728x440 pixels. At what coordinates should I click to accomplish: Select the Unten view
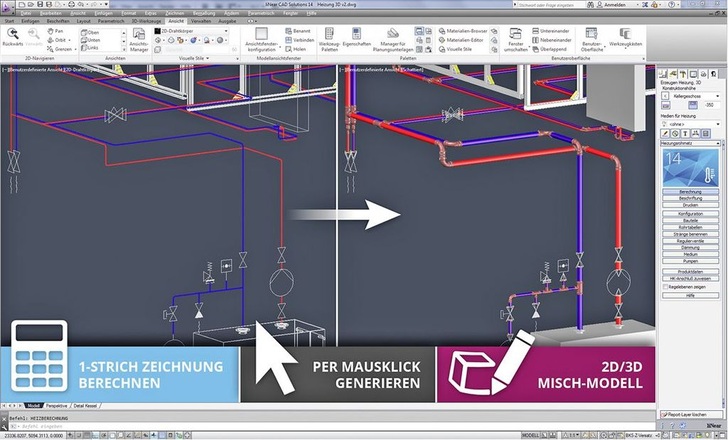click(x=91, y=40)
